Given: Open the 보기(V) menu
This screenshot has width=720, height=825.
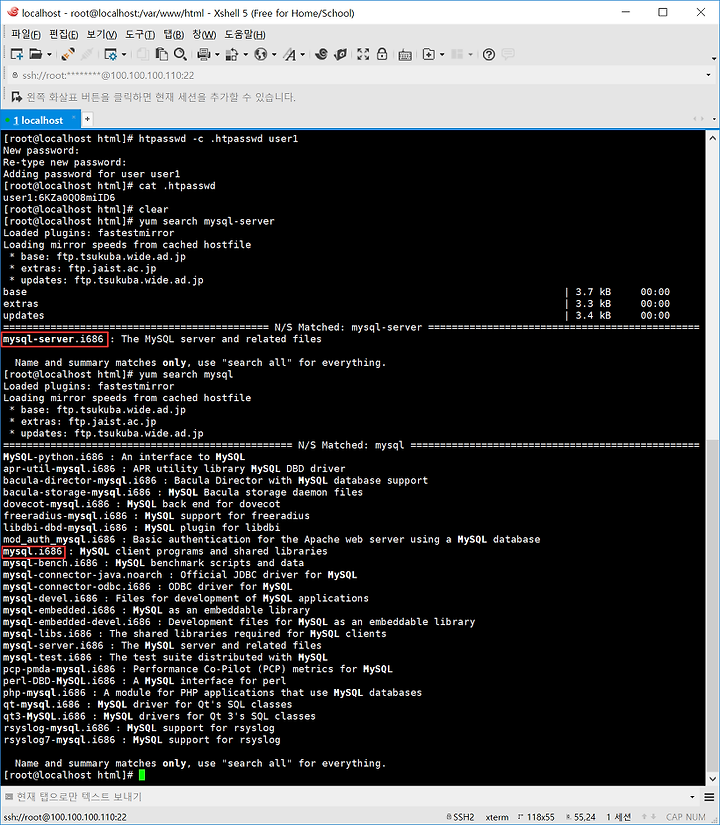Looking at the screenshot, I should coord(102,35).
